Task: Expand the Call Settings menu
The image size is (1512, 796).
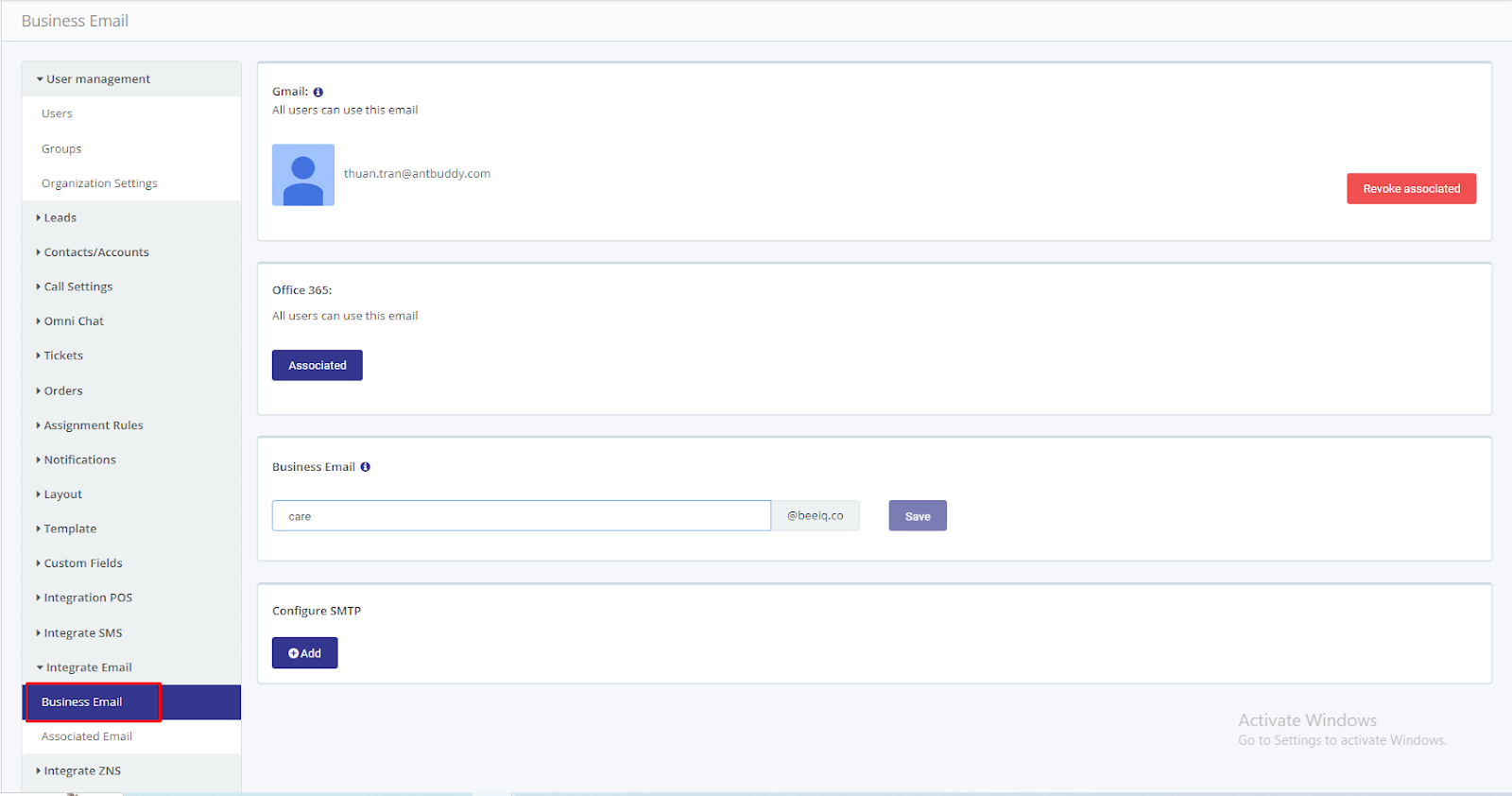Action: [131, 286]
